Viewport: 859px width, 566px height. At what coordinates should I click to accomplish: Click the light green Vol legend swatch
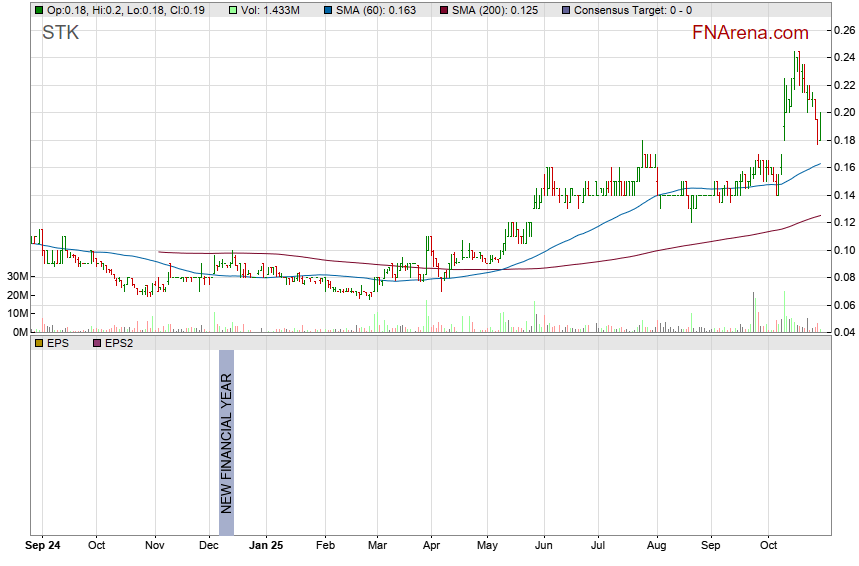tap(233, 9)
